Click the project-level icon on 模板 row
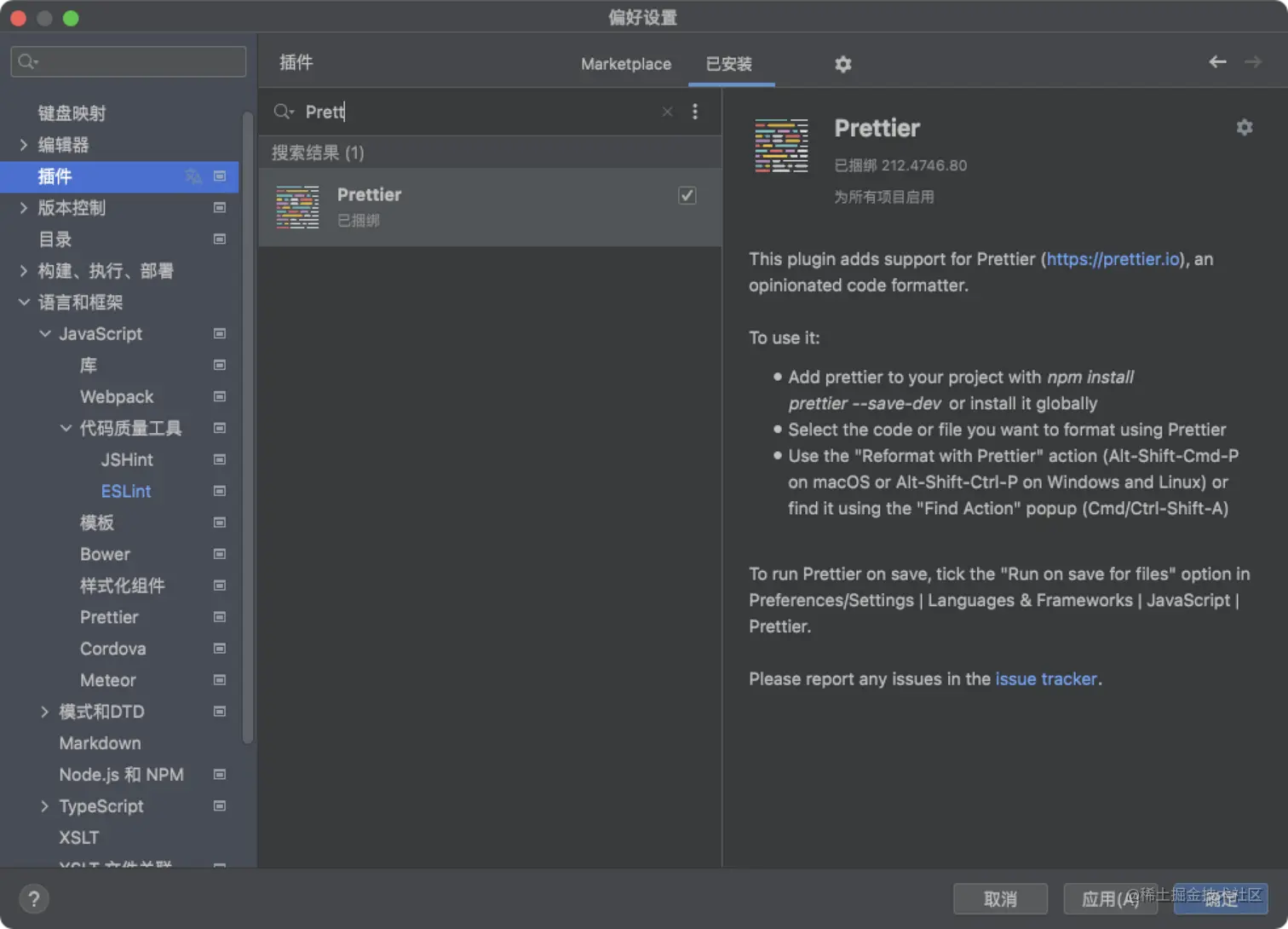Viewport: 1288px width, 929px height. coord(220,522)
